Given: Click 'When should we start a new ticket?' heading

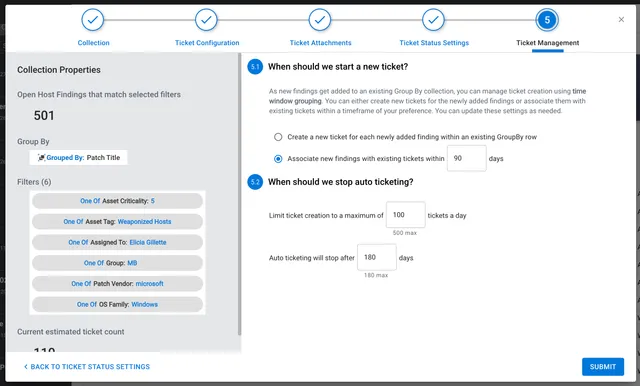Looking at the screenshot, I should [x=338, y=67].
